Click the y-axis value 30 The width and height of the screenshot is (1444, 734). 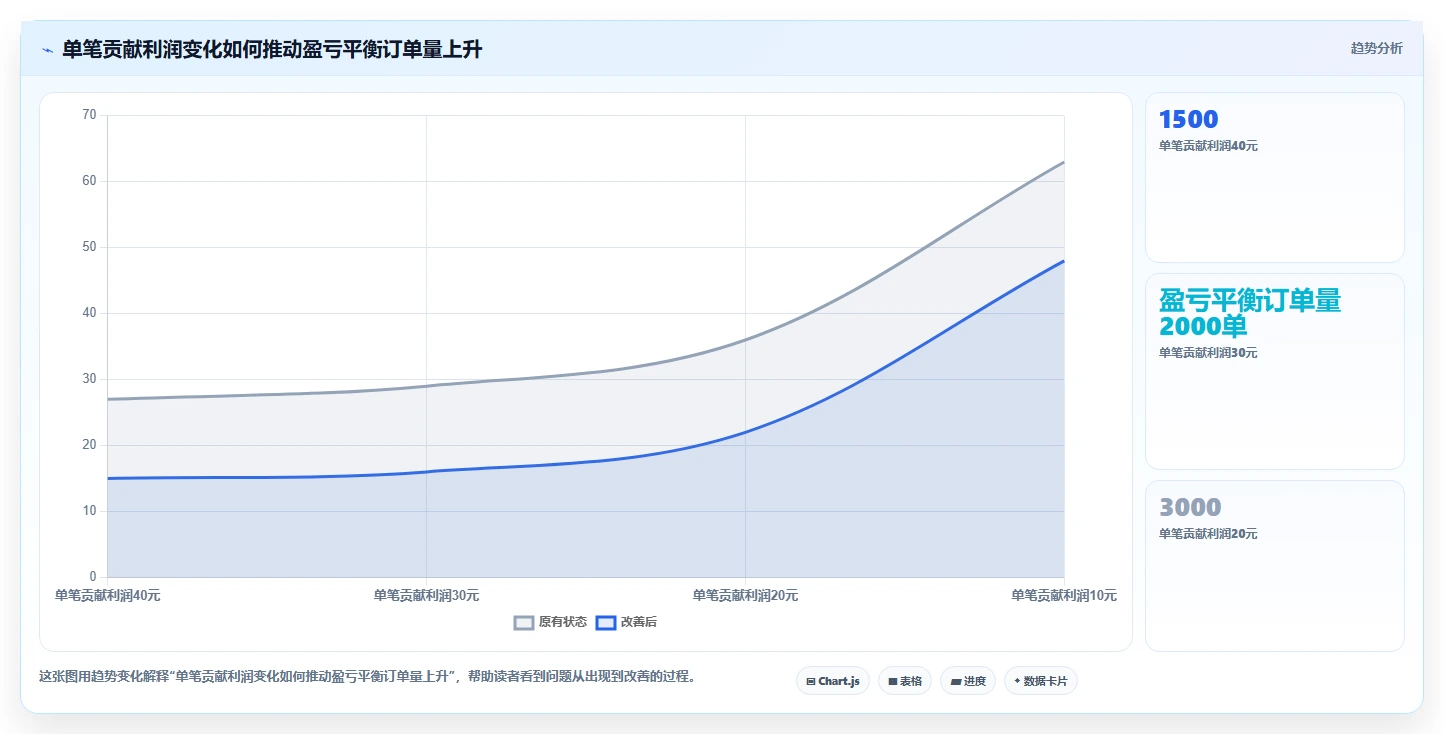pos(89,379)
